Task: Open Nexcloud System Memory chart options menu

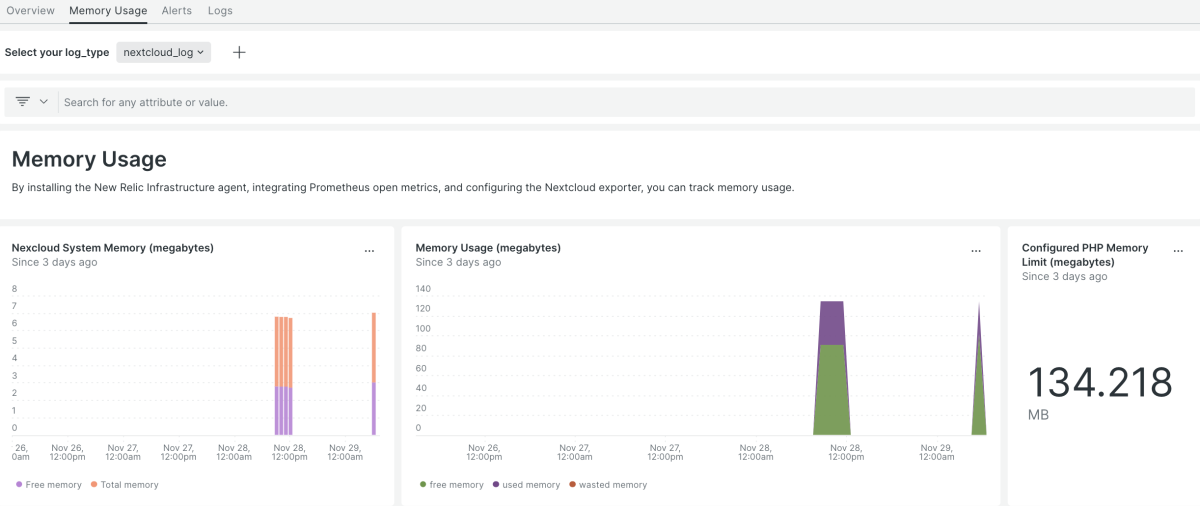Action: pyautogui.click(x=369, y=251)
